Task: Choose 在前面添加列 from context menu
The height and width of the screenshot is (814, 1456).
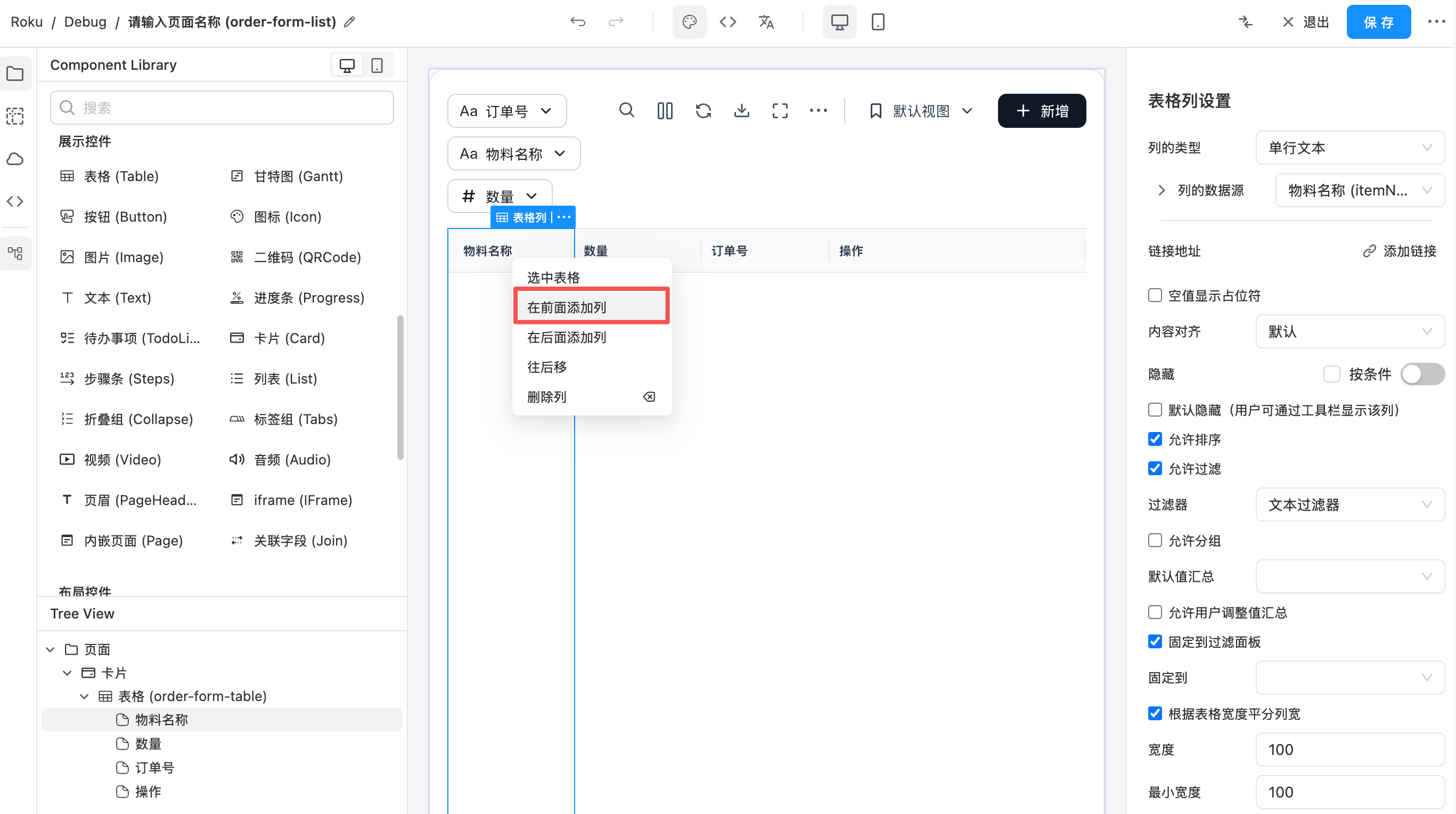Action: pos(592,307)
